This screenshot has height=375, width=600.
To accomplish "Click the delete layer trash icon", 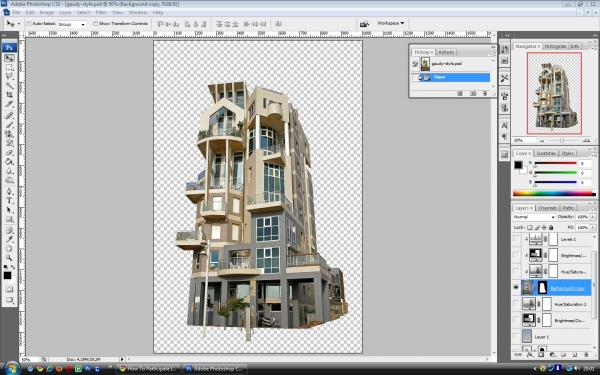I will tap(586, 355).
